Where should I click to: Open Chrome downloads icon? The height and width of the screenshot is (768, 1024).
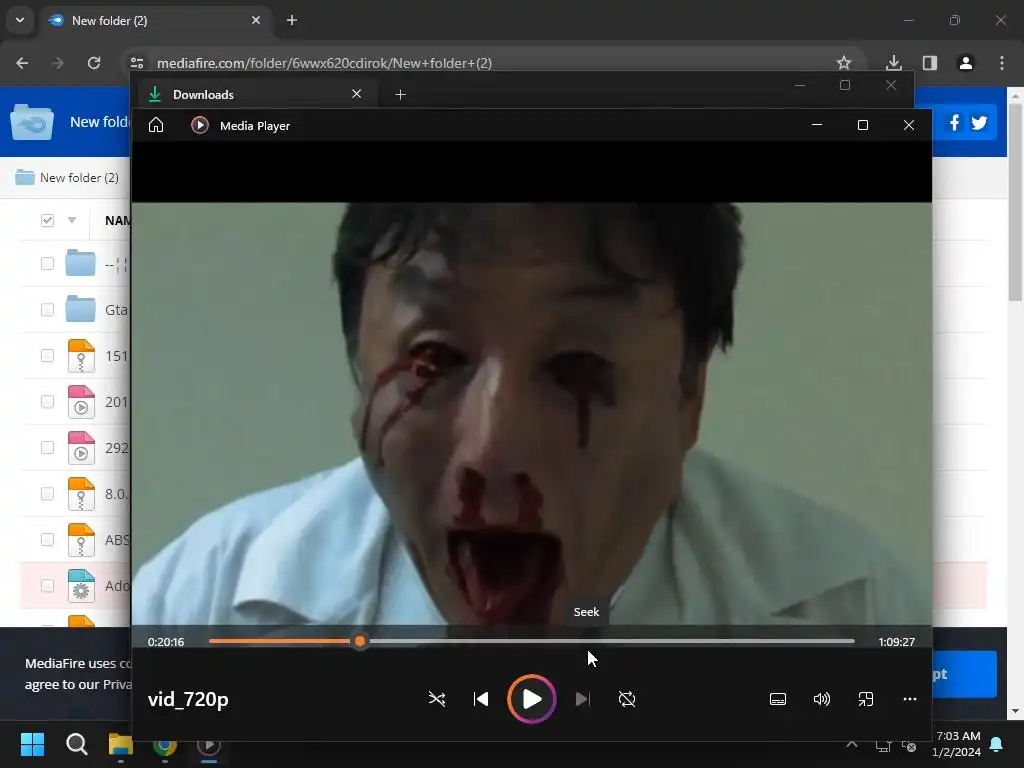point(894,63)
